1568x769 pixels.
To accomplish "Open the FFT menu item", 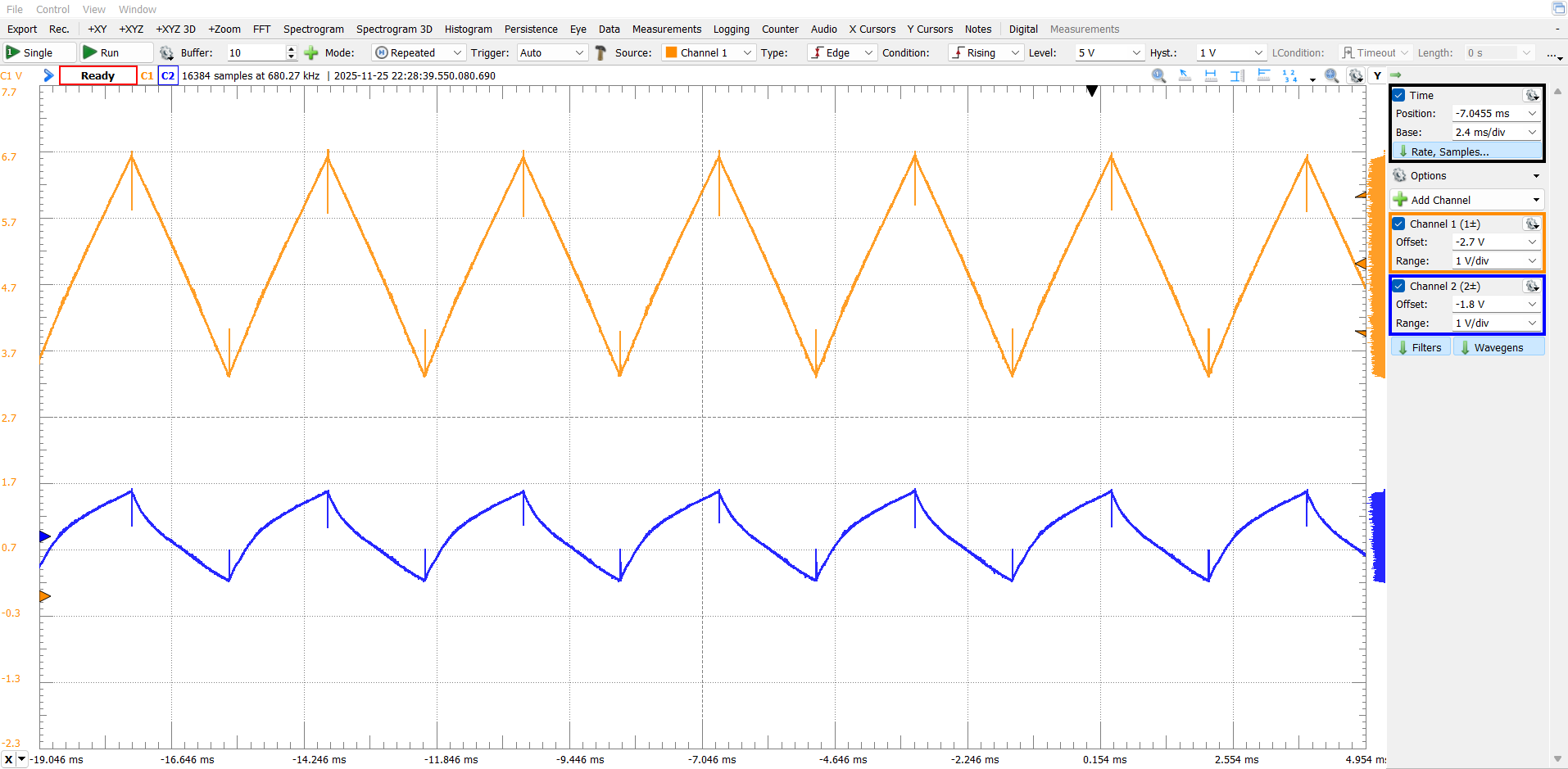I will click(x=261, y=29).
